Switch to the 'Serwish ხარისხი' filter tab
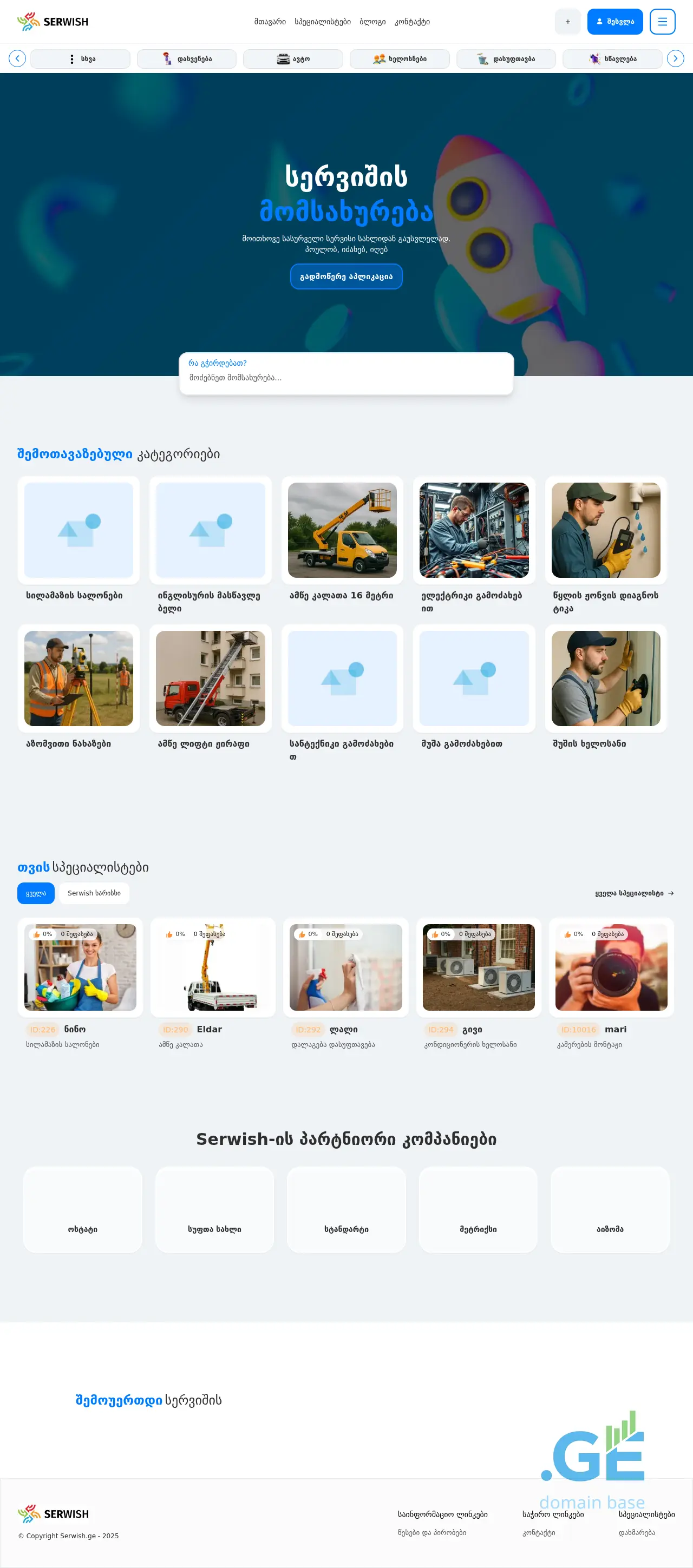This screenshot has height=1568, width=693. [94, 893]
